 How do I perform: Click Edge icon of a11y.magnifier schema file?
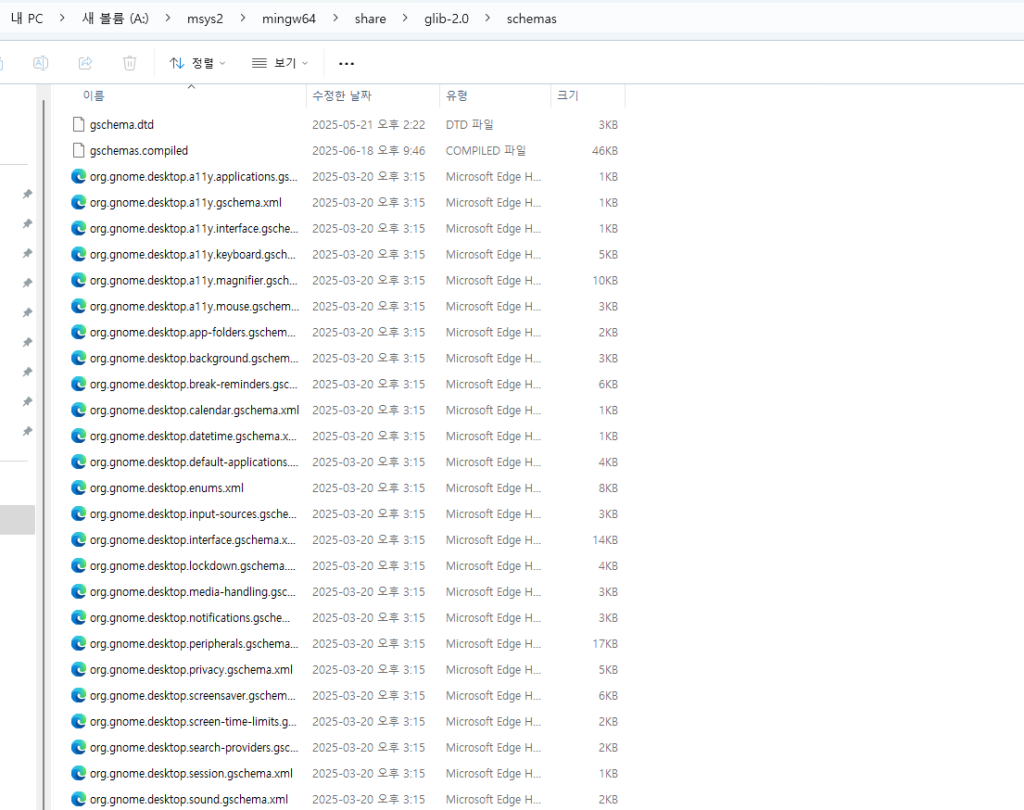click(78, 280)
